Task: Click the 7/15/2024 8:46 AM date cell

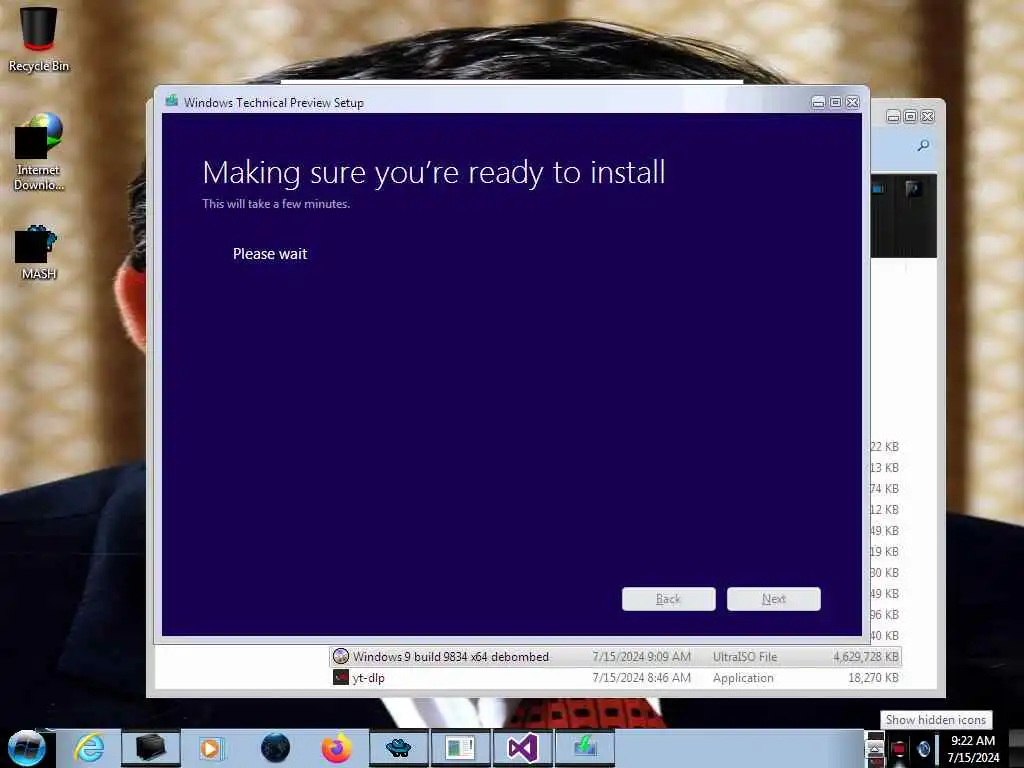Action: pos(641,678)
